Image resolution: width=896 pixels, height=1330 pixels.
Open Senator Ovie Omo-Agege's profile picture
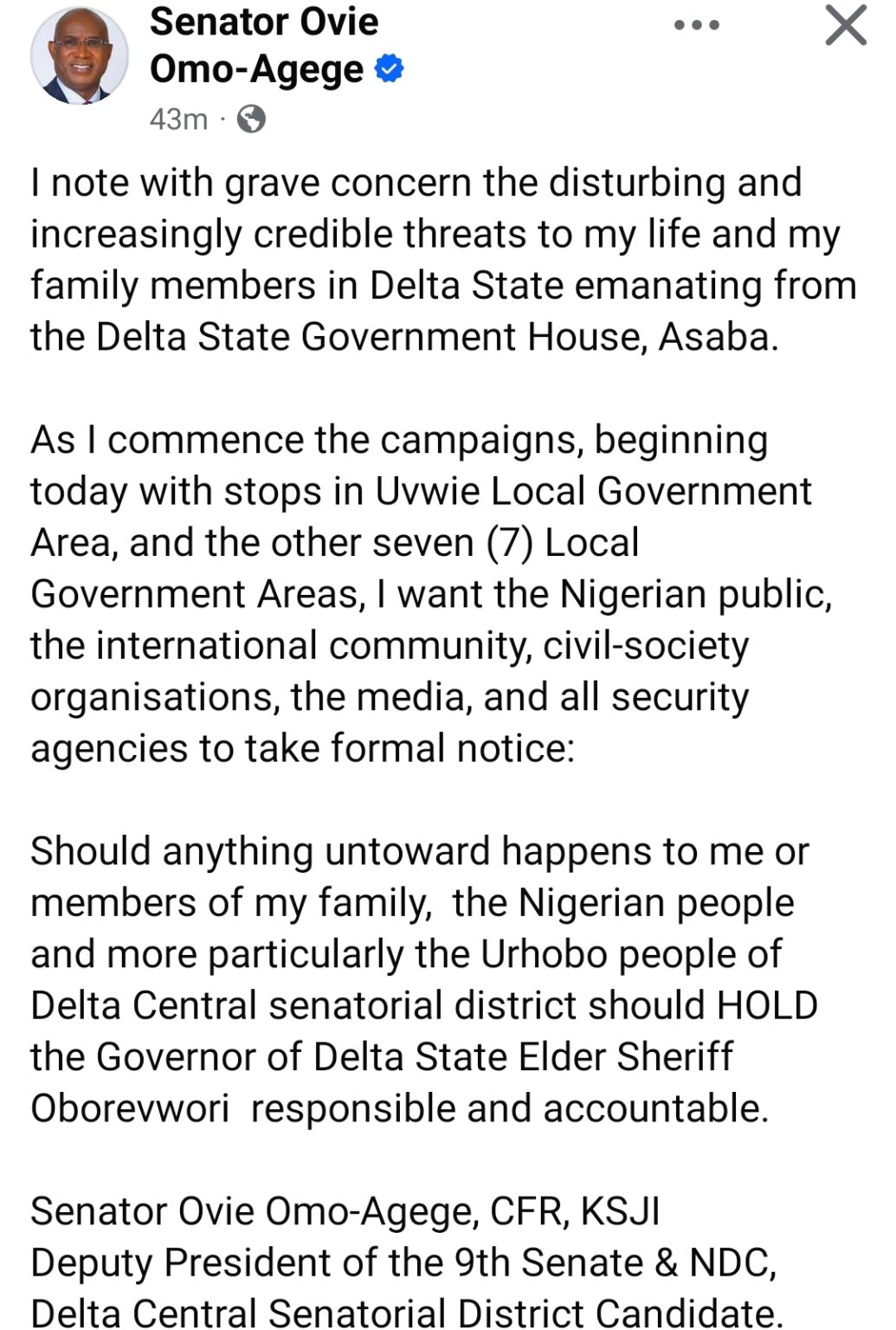(80, 55)
